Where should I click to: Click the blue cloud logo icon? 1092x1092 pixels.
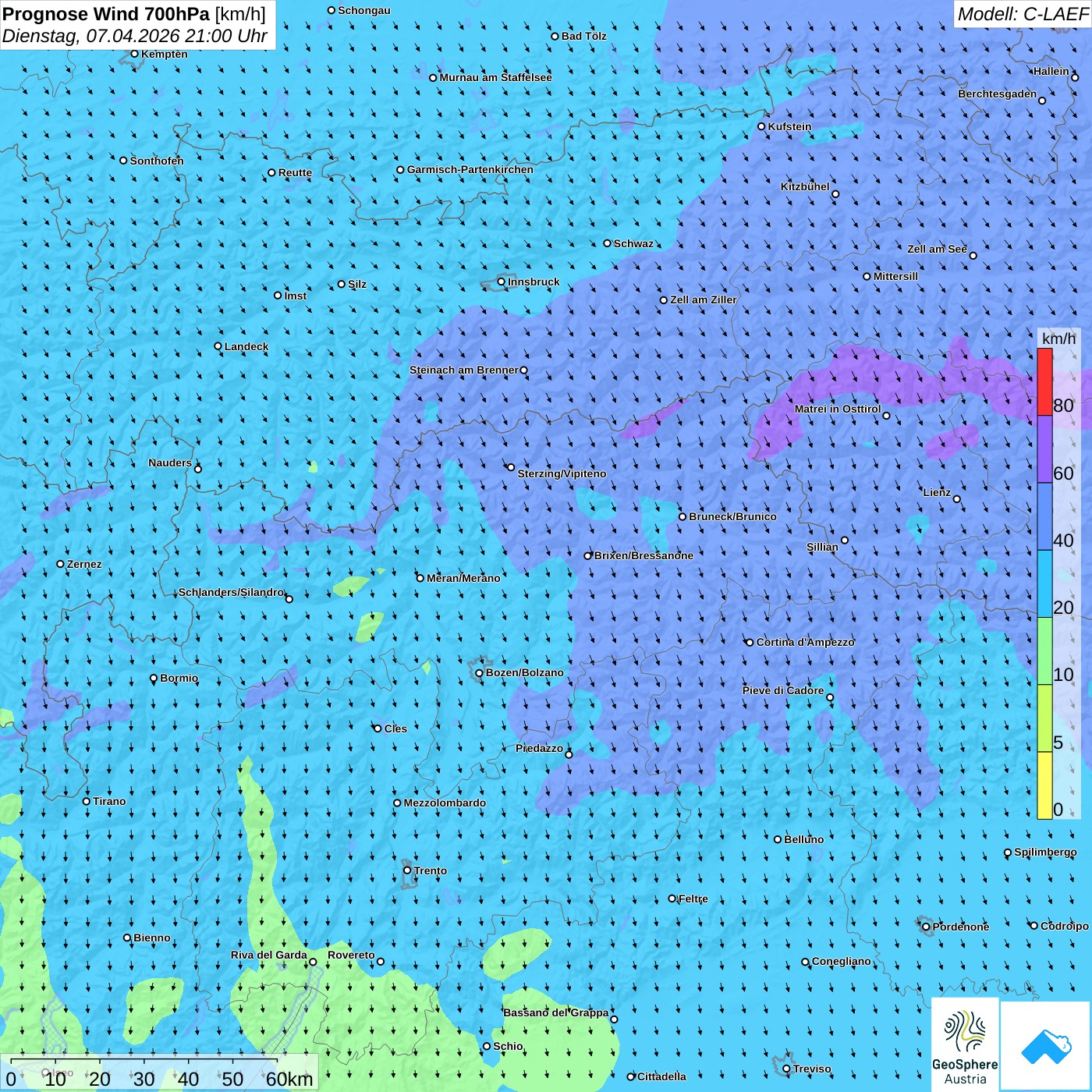coord(1046,1046)
